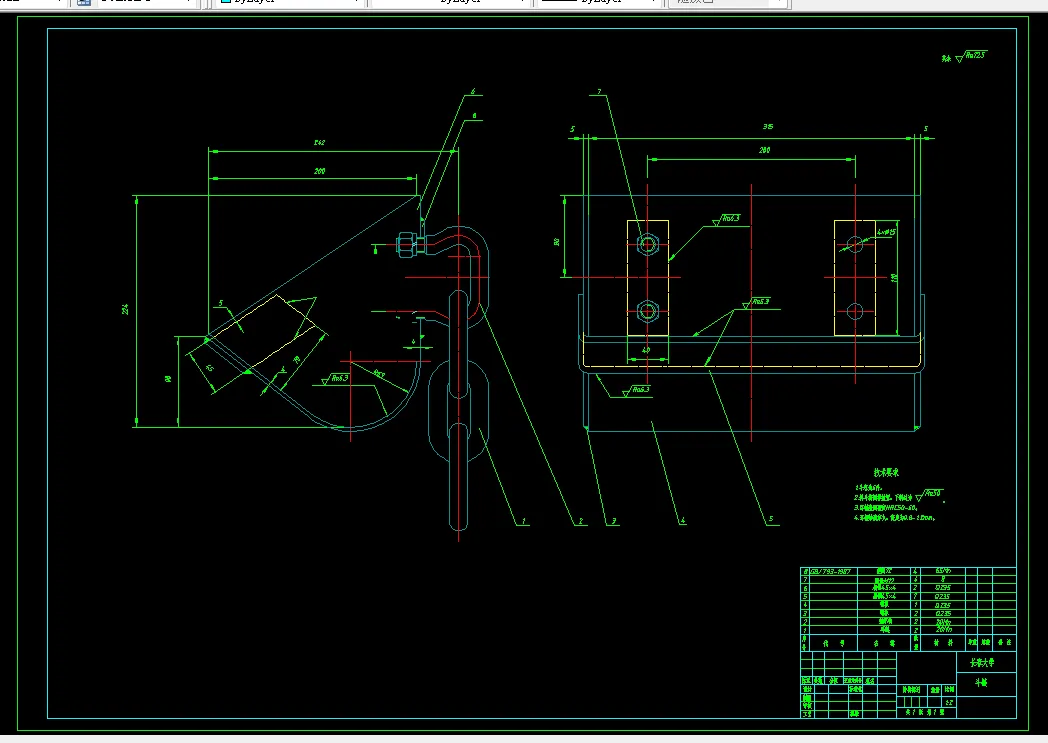
Task: Select part balloon number 2 leader label
Action: (580, 521)
